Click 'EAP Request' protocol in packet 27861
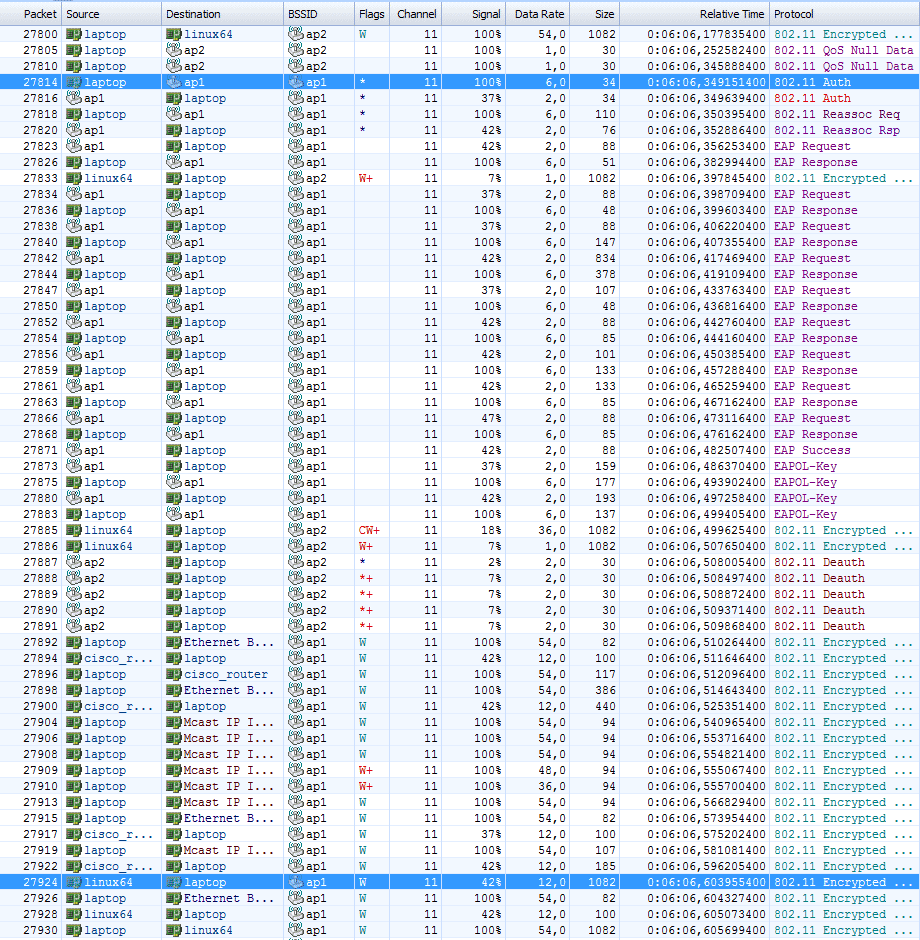The image size is (920, 940). 812,386
